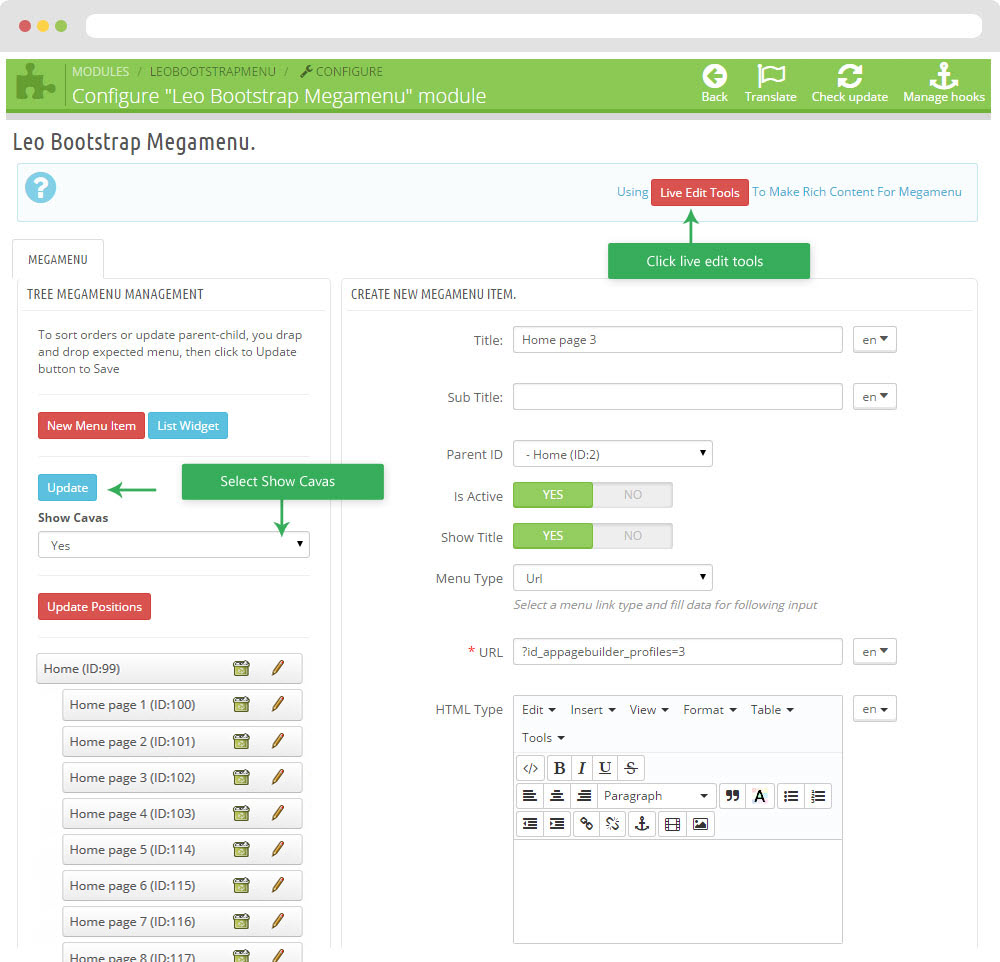The height and width of the screenshot is (962, 1000).
Task: Open the List Widget button
Action: click(188, 426)
